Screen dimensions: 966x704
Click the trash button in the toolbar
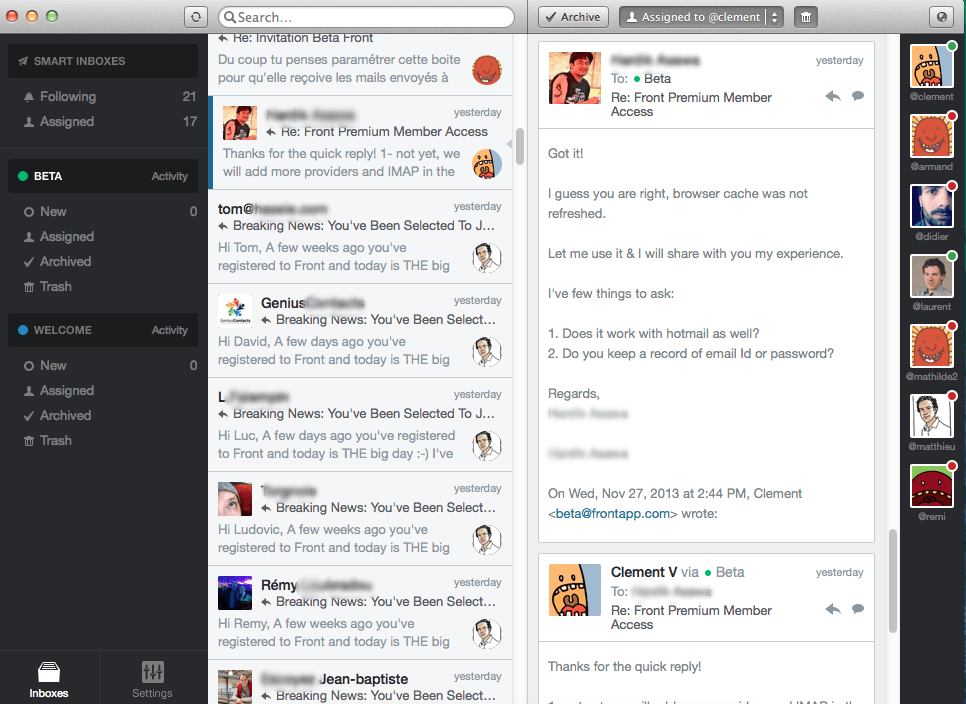tap(805, 17)
